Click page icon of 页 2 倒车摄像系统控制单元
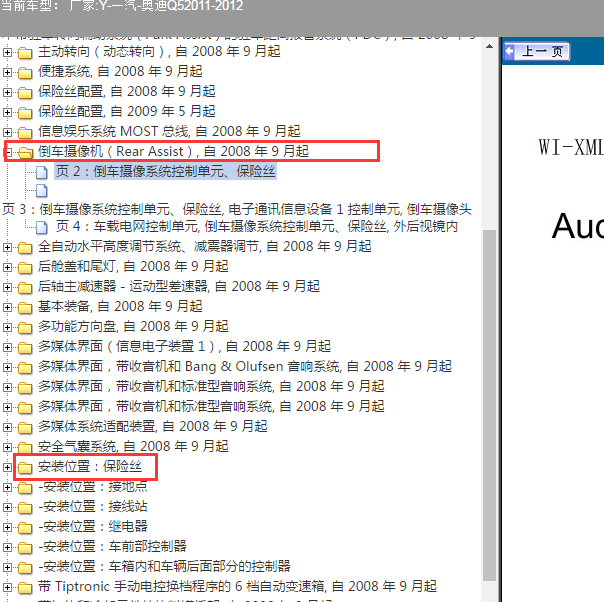Screen dimensions: 604x602 pyautogui.click(x=42, y=172)
